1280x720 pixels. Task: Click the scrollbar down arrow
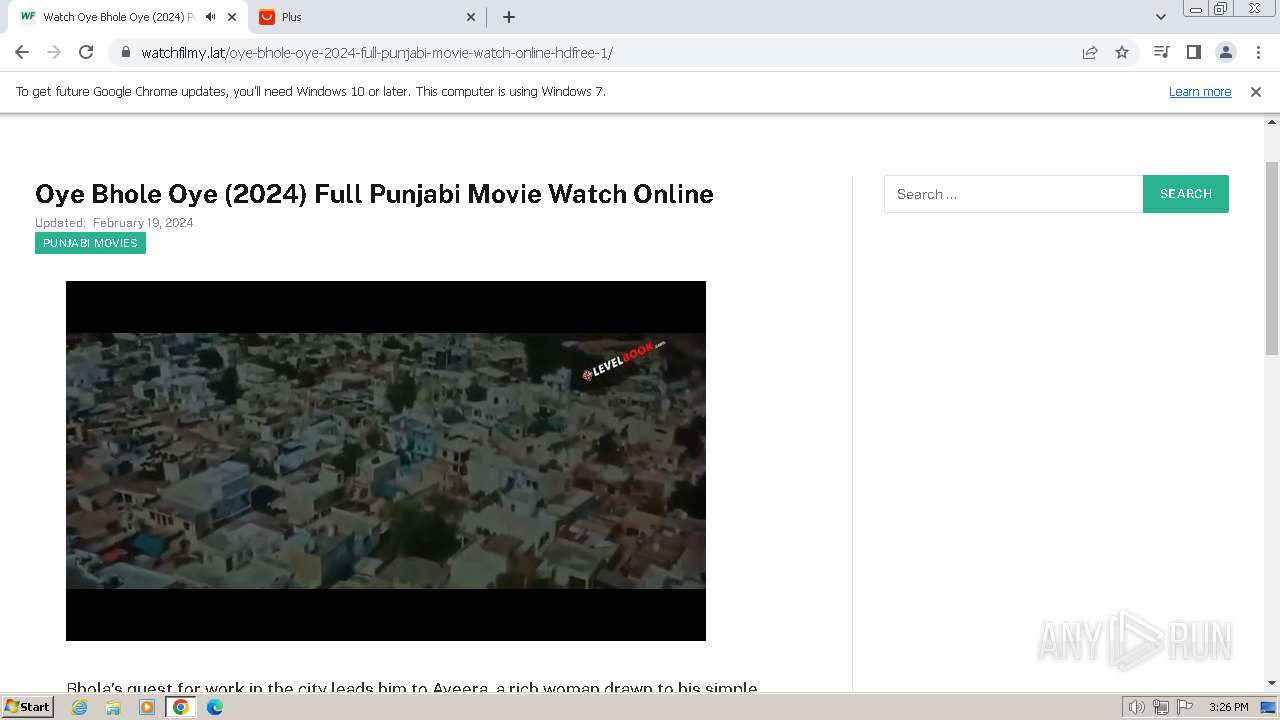coord(1272,683)
